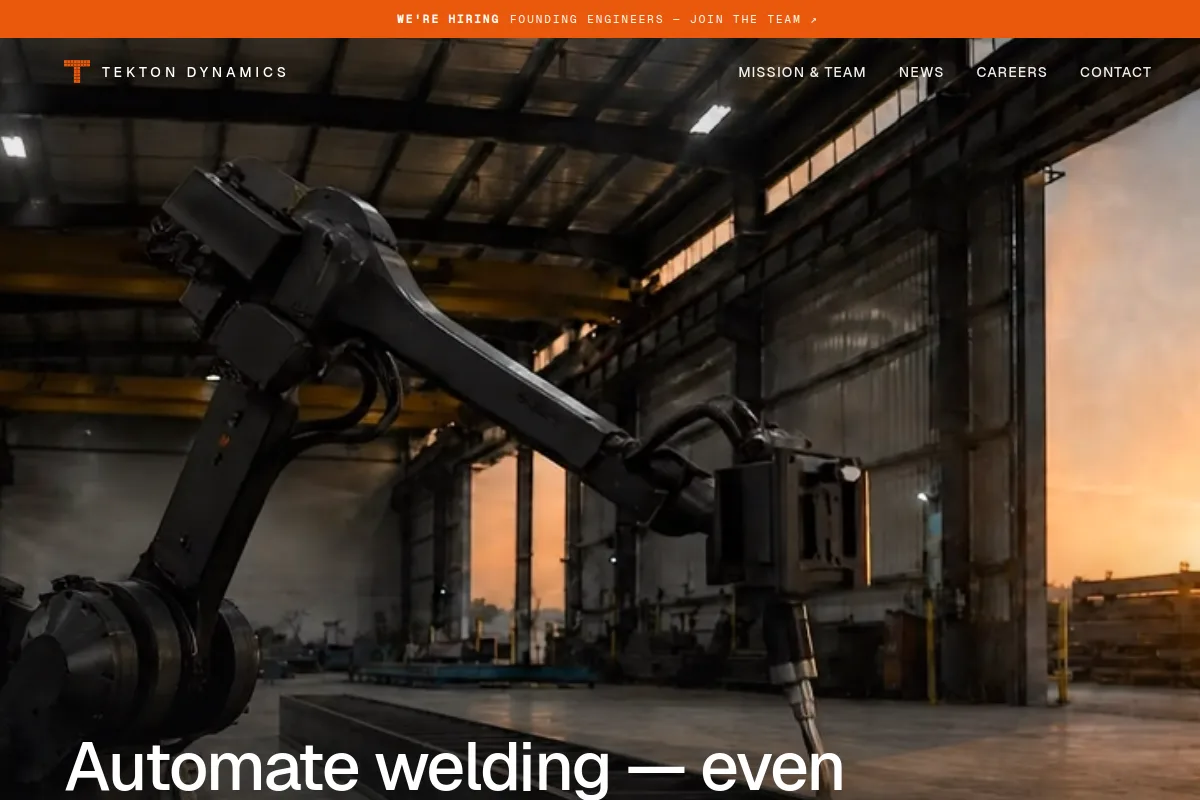Click the TEKTON DYNAMICS brand name
Viewport: 1200px width, 800px height.
195,72
